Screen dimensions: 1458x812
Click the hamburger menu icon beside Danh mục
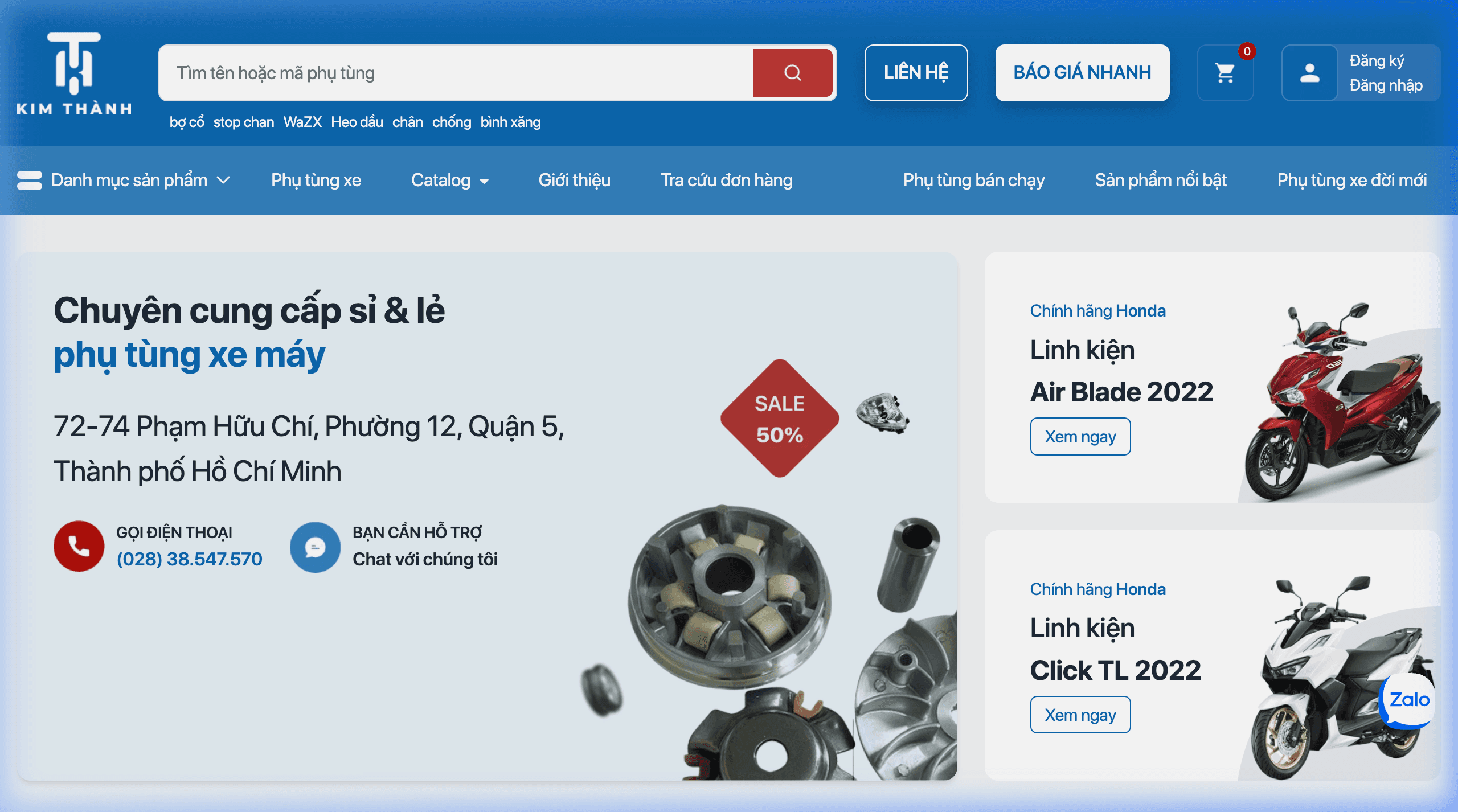(x=30, y=181)
